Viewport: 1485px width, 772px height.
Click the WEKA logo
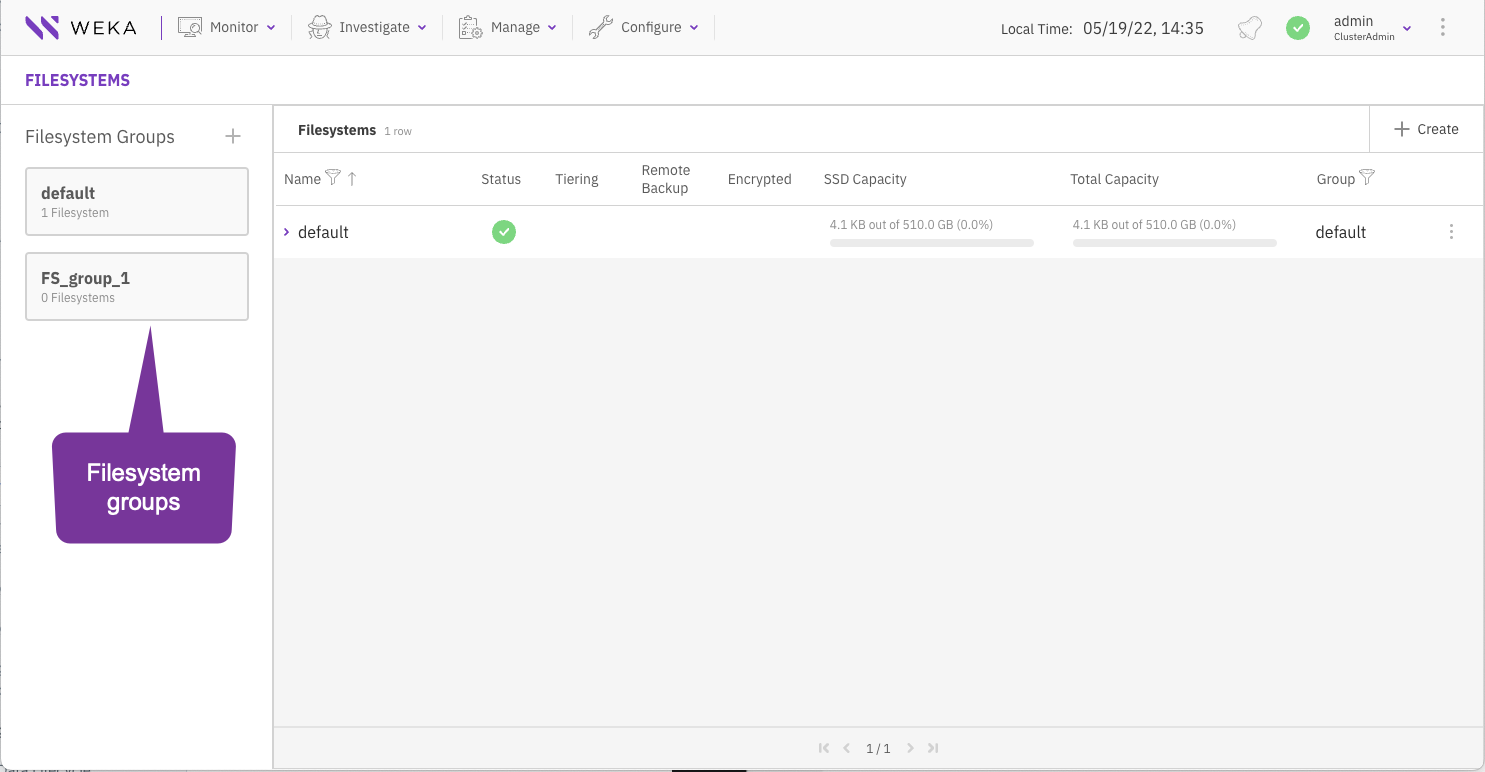[x=81, y=27]
